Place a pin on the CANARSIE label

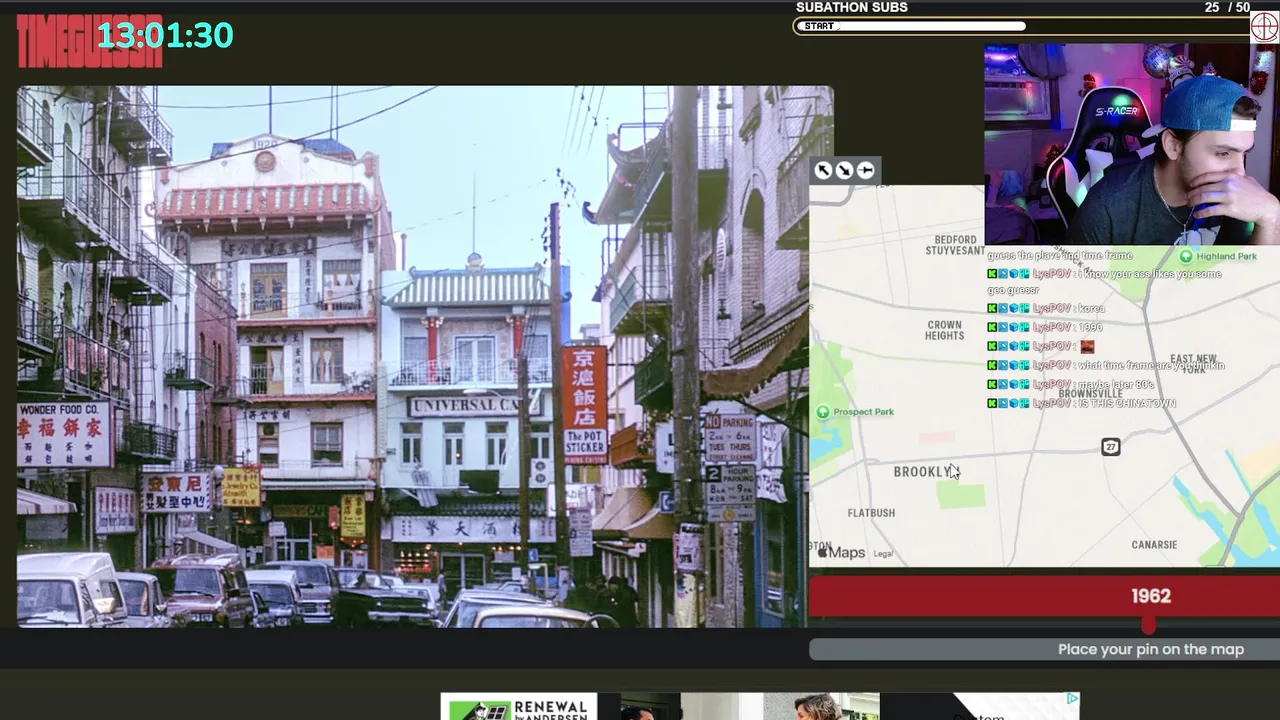1154,545
